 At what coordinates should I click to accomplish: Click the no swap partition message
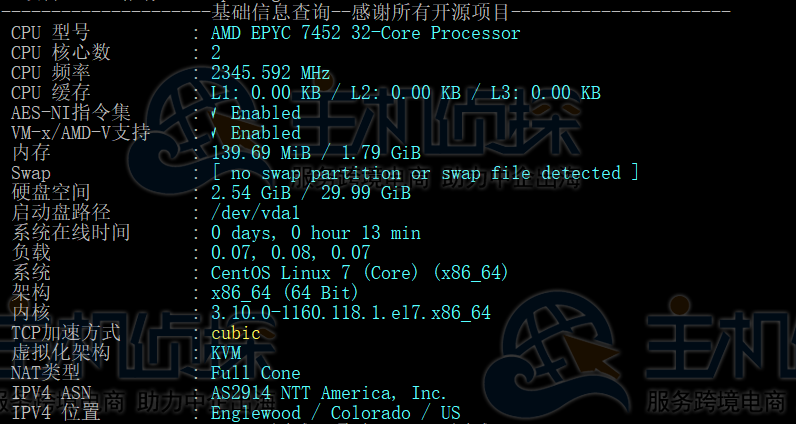pyautogui.click(x=425, y=173)
